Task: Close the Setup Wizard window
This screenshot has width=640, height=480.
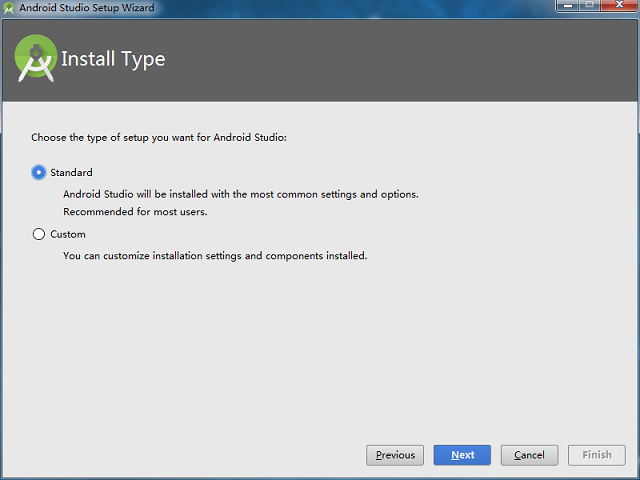Action: [618, 6]
